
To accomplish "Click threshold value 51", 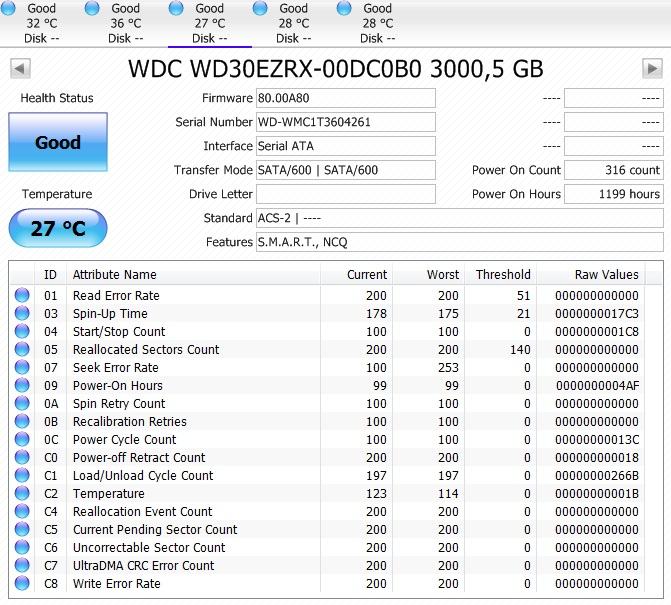I will (523, 296).
